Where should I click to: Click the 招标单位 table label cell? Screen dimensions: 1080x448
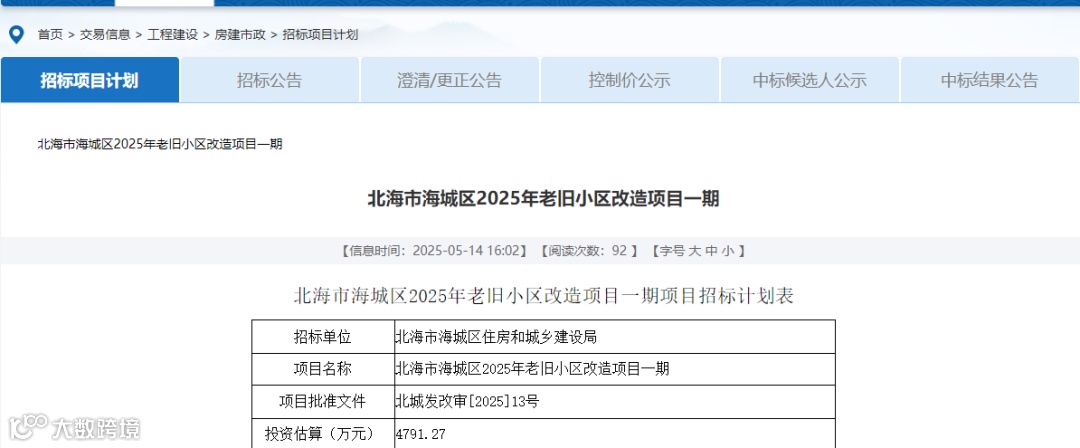click(x=323, y=337)
